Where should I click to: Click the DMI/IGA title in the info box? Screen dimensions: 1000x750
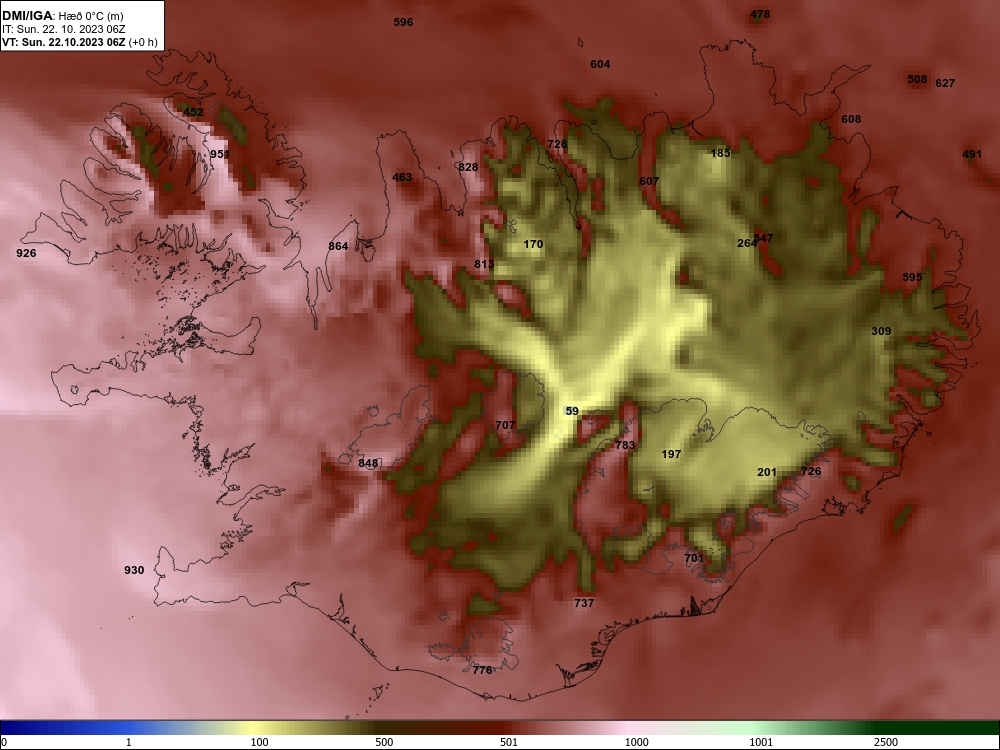pyautogui.click(x=27, y=16)
